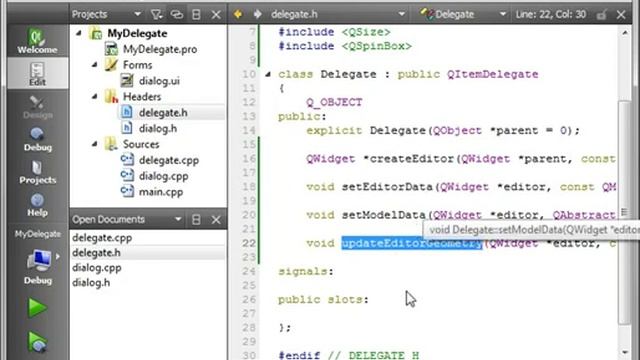Click the vertical editor scrollbar thumb

pos(624,212)
